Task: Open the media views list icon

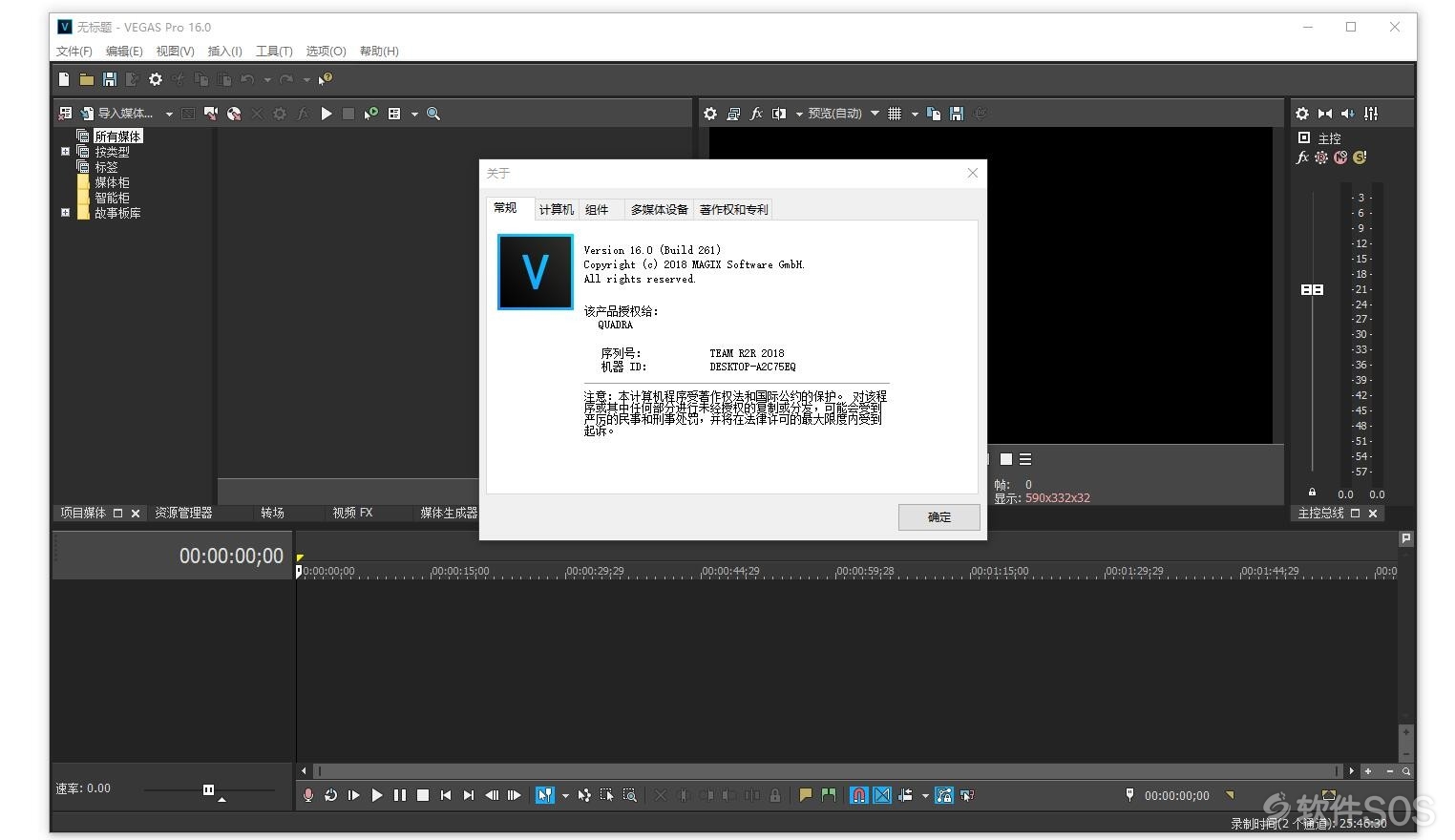Action: pos(394,114)
